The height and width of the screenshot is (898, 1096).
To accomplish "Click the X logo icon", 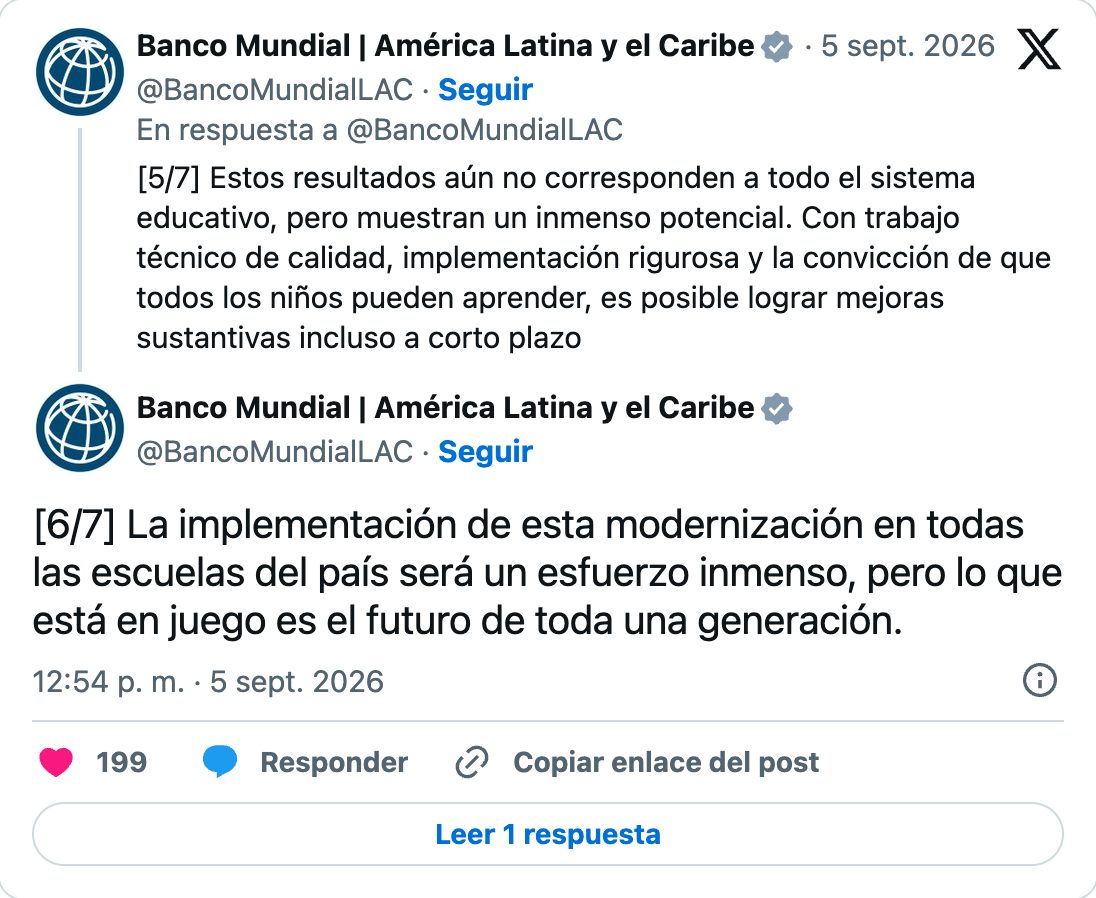I will pos(1039,49).
